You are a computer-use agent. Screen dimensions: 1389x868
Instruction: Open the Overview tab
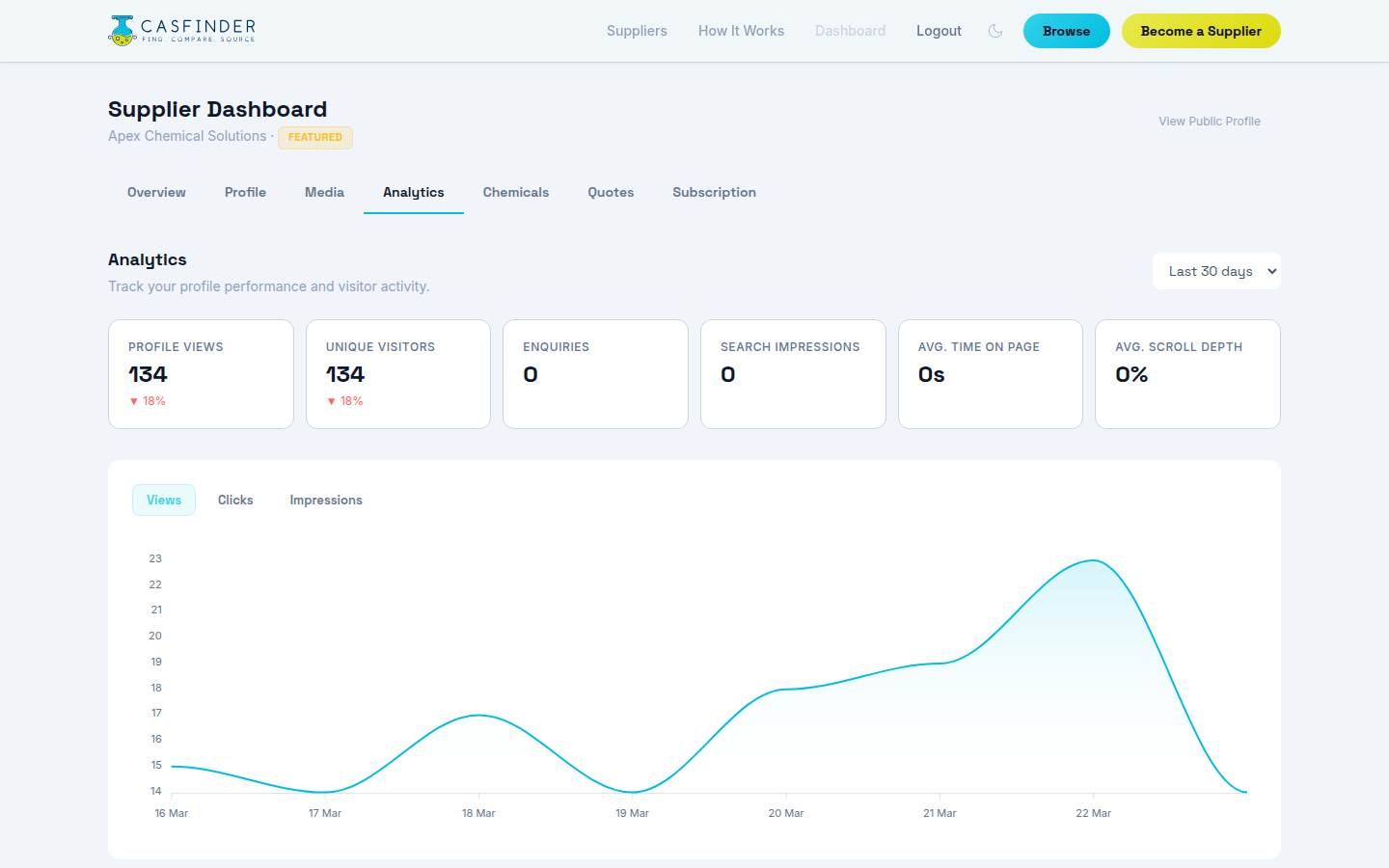click(x=156, y=192)
